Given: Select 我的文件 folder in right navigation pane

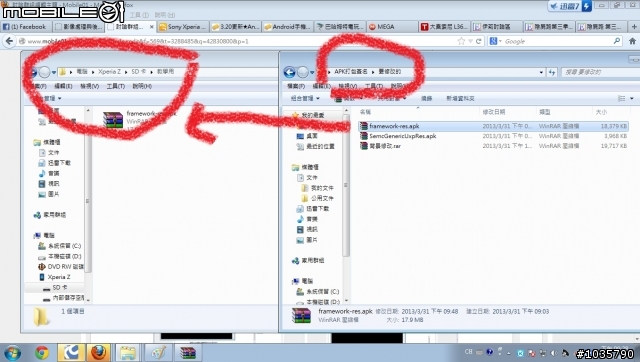Looking at the screenshot, I should [322, 188].
